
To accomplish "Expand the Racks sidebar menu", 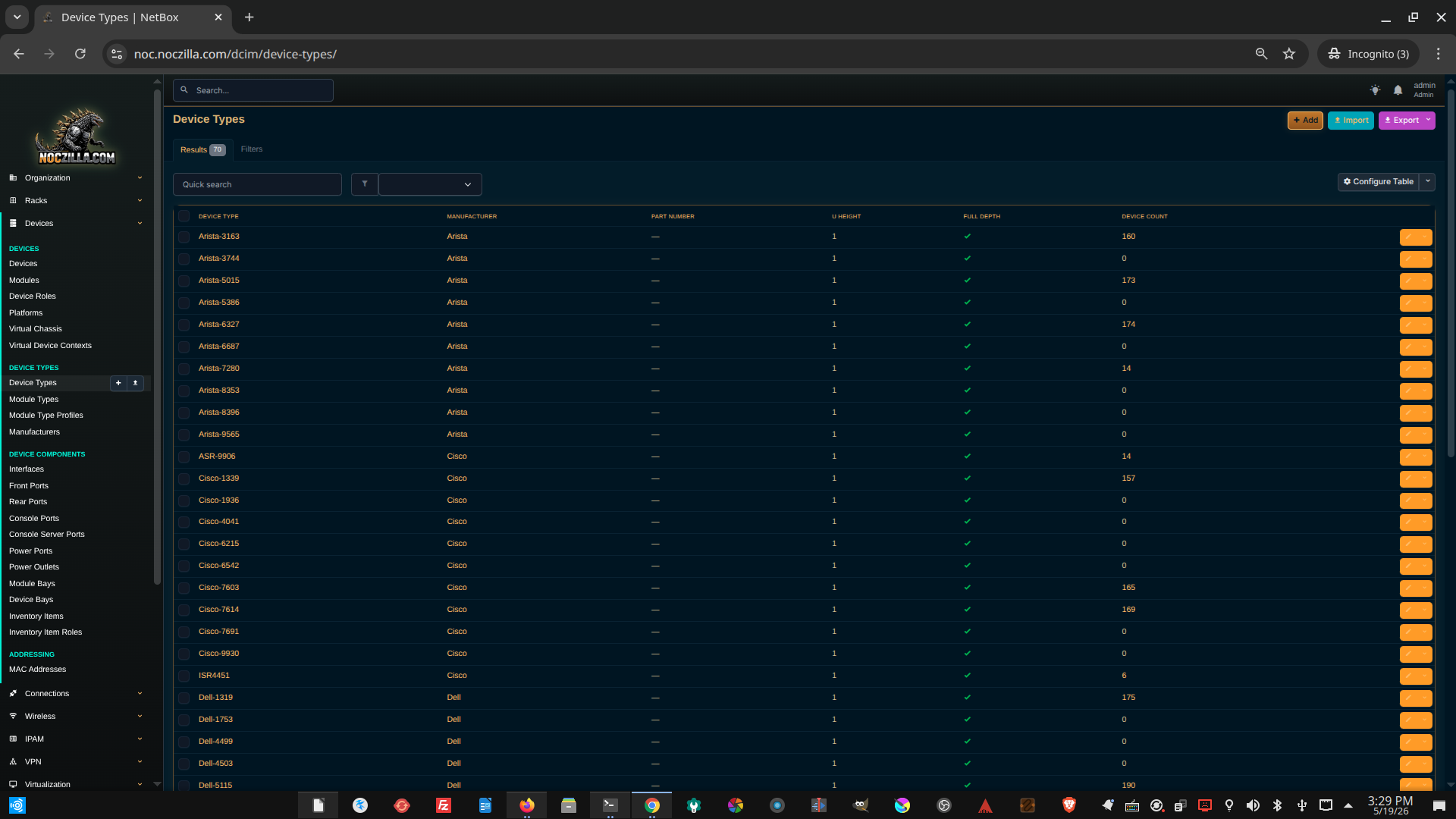I will [x=76, y=201].
